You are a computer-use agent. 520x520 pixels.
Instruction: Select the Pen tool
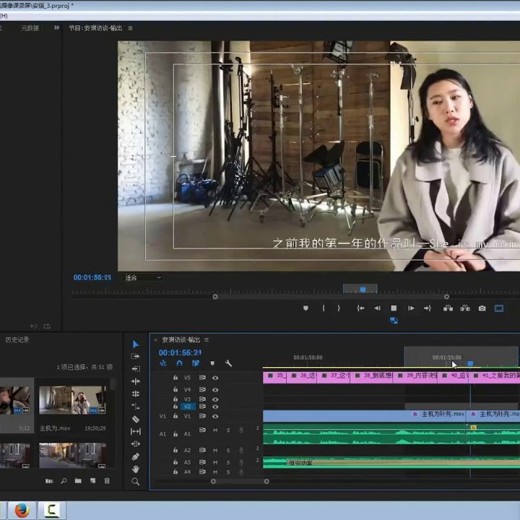136,457
